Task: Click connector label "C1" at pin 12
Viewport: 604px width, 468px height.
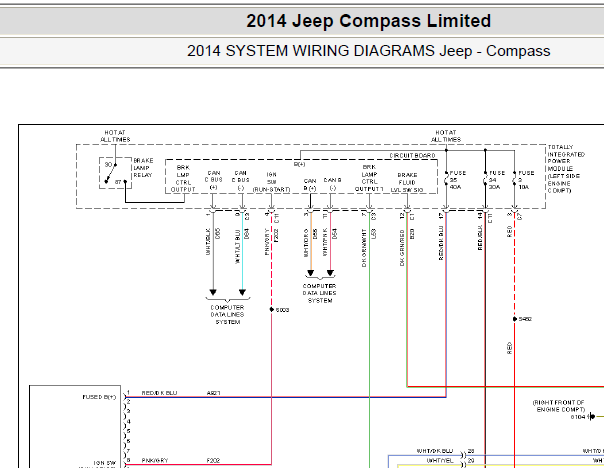Action: [x=412, y=216]
